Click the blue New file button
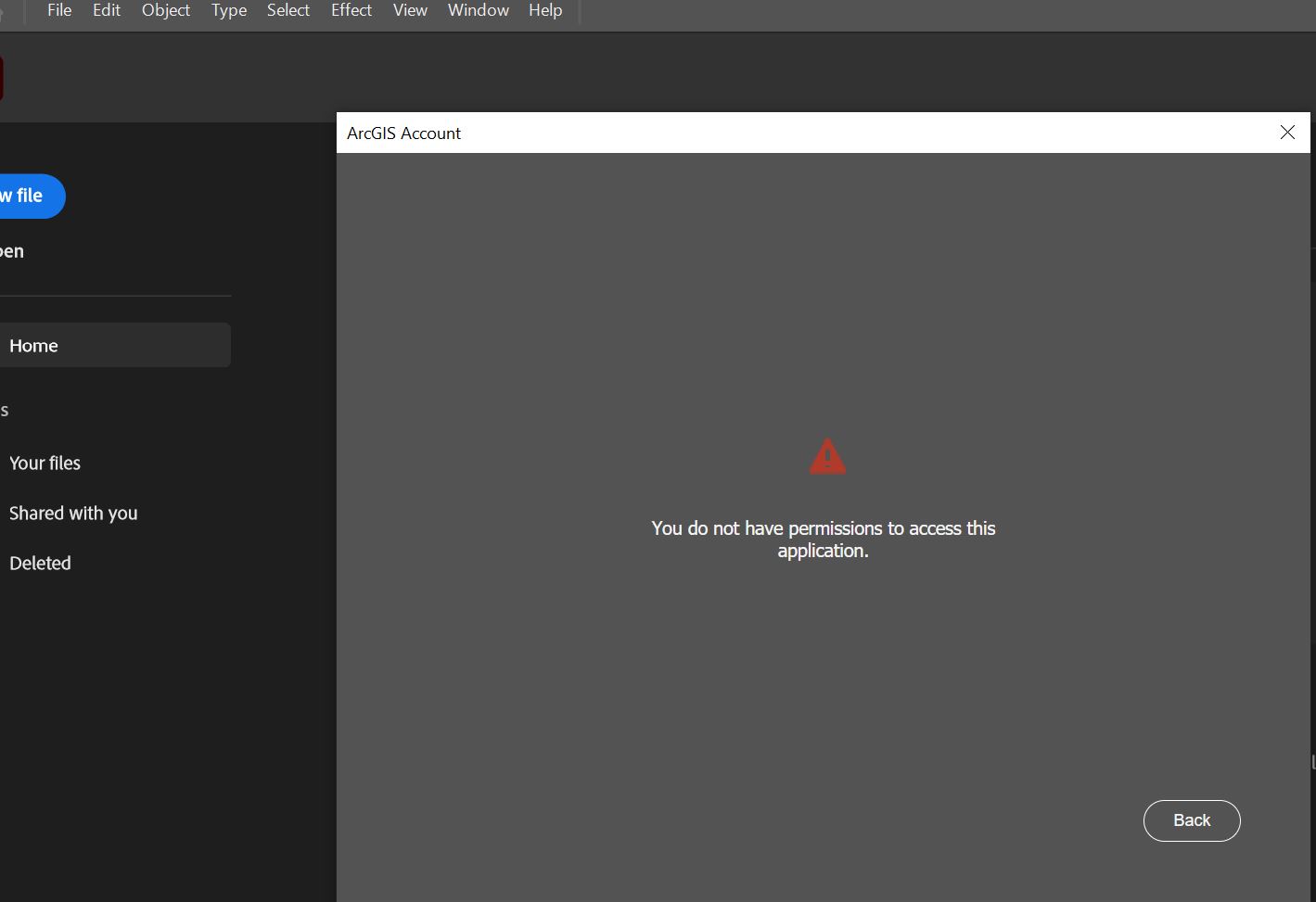The height and width of the screenshot is (902, 1316). click(x=32, y=197)
